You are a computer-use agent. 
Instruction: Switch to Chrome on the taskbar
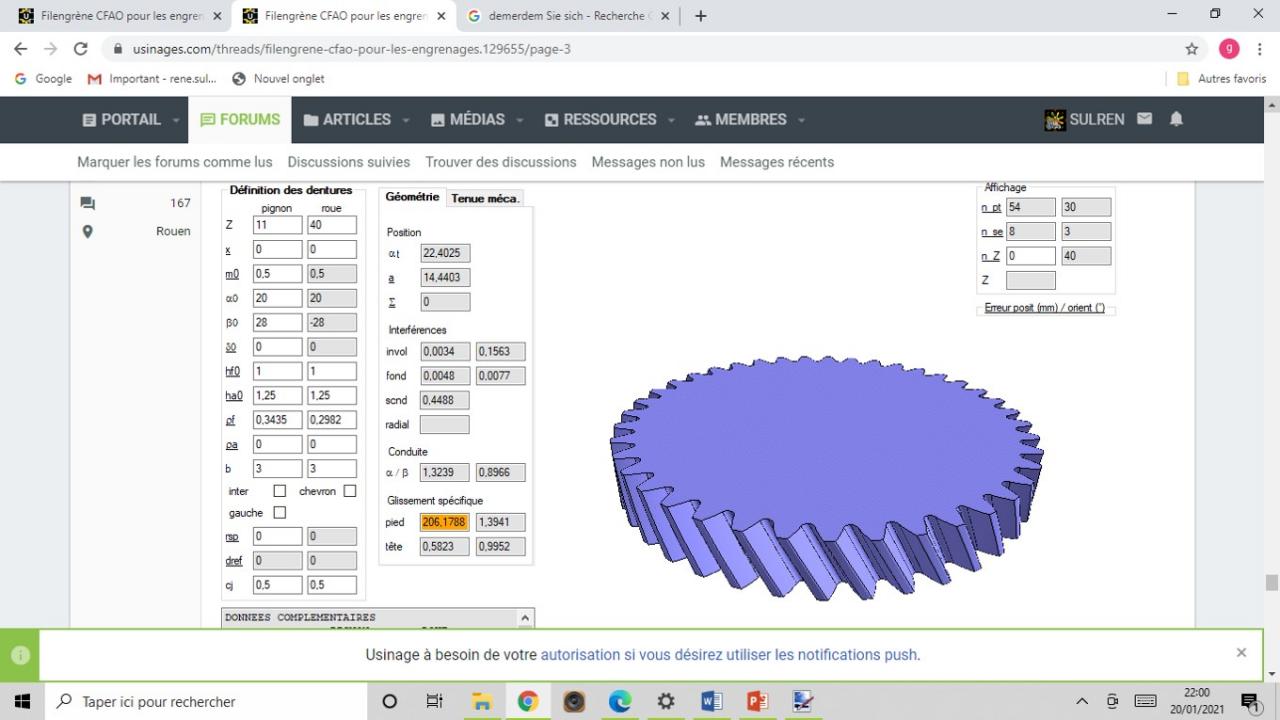click(528, 701)
